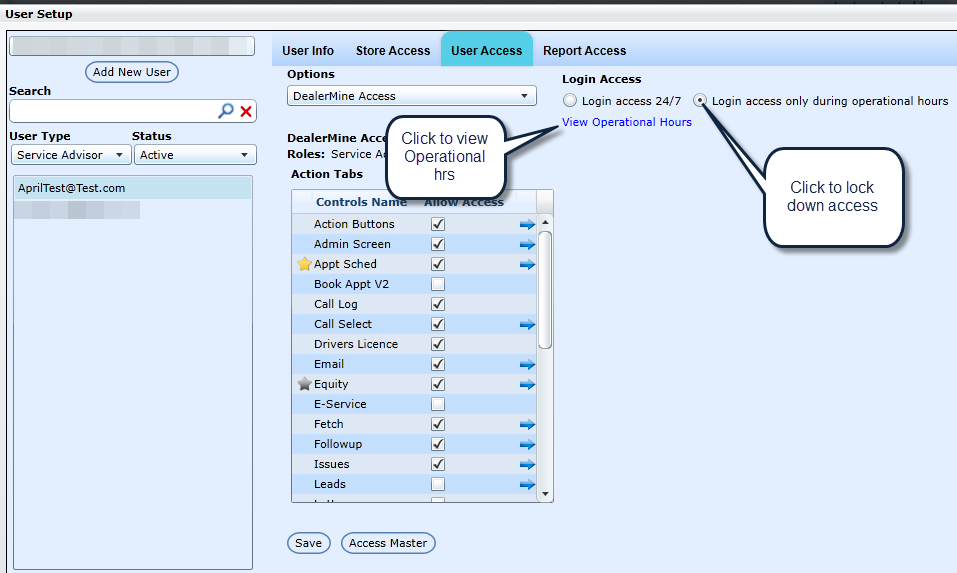The height and width of the screenshot is (573, 957).
Task: Click the blue arrow for Followup
Action: [x=527, y=444]
